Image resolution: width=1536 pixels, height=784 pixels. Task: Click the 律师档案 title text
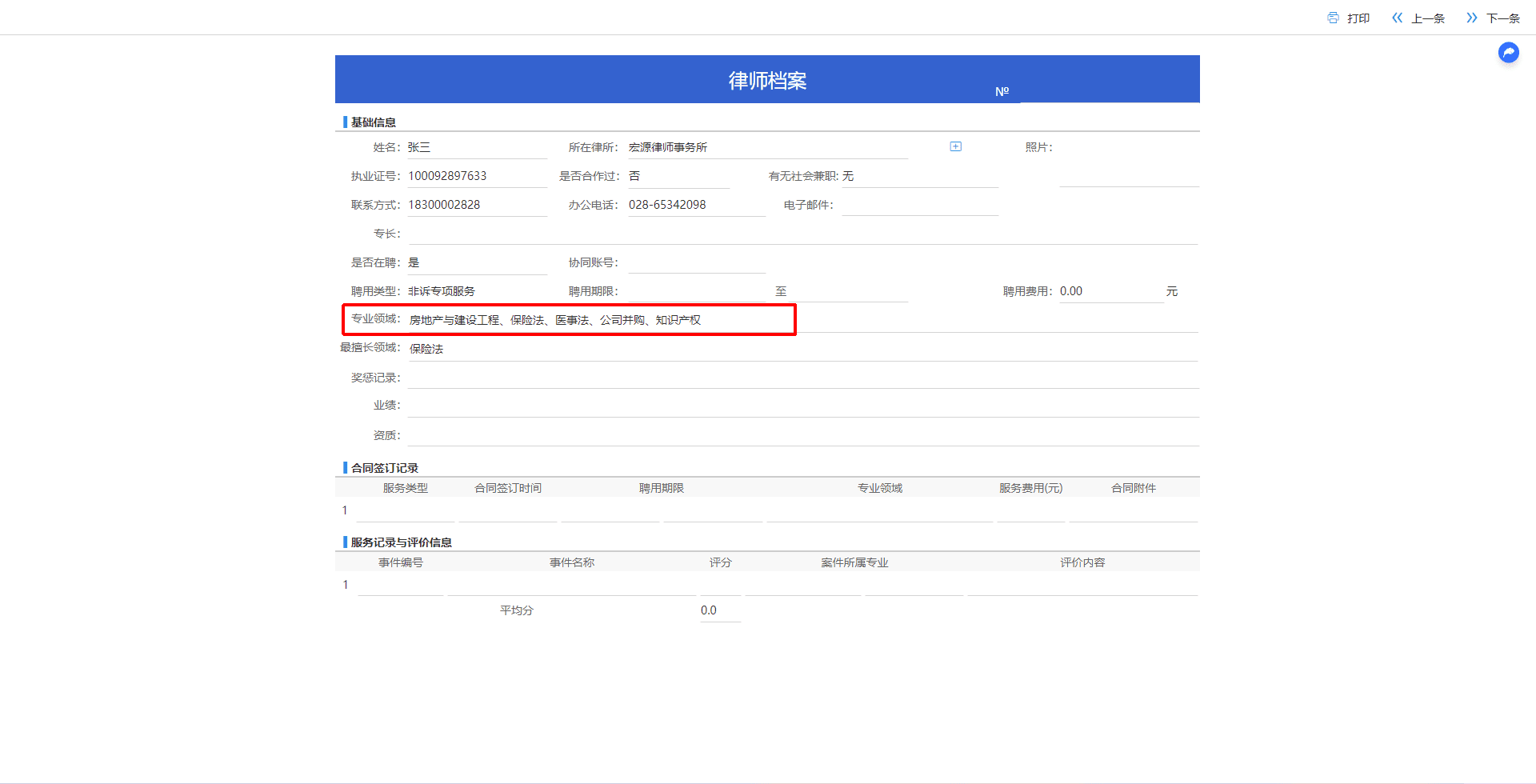[767, 81]
